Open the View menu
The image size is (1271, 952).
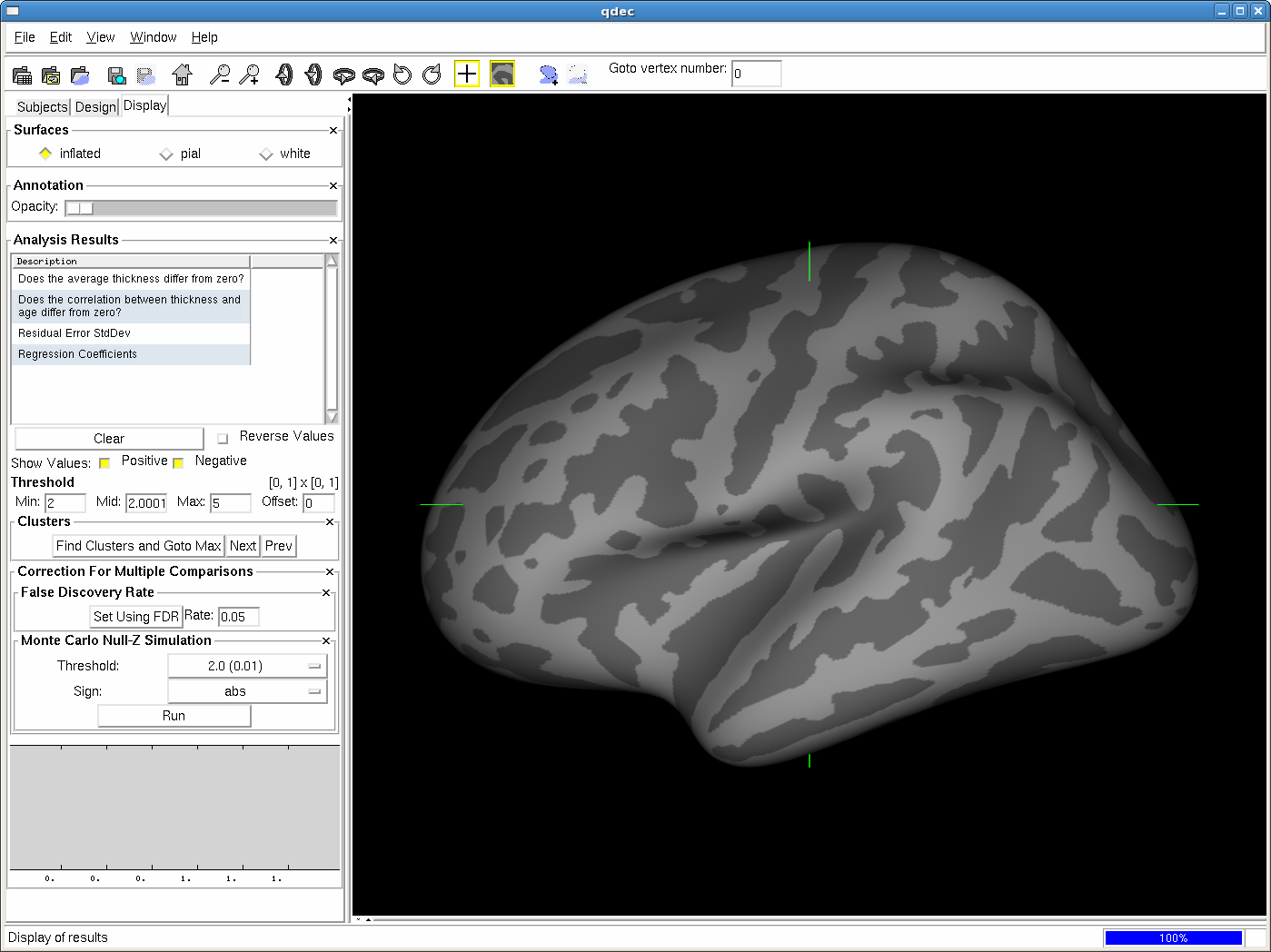click(100, 37)
